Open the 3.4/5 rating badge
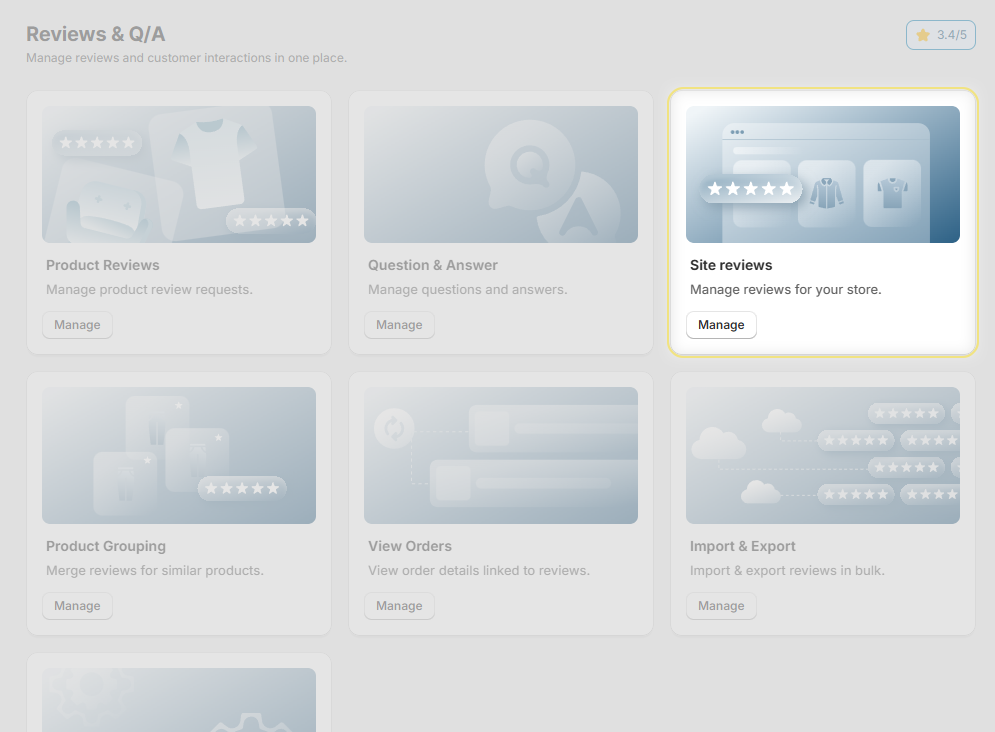 (940, 35)
